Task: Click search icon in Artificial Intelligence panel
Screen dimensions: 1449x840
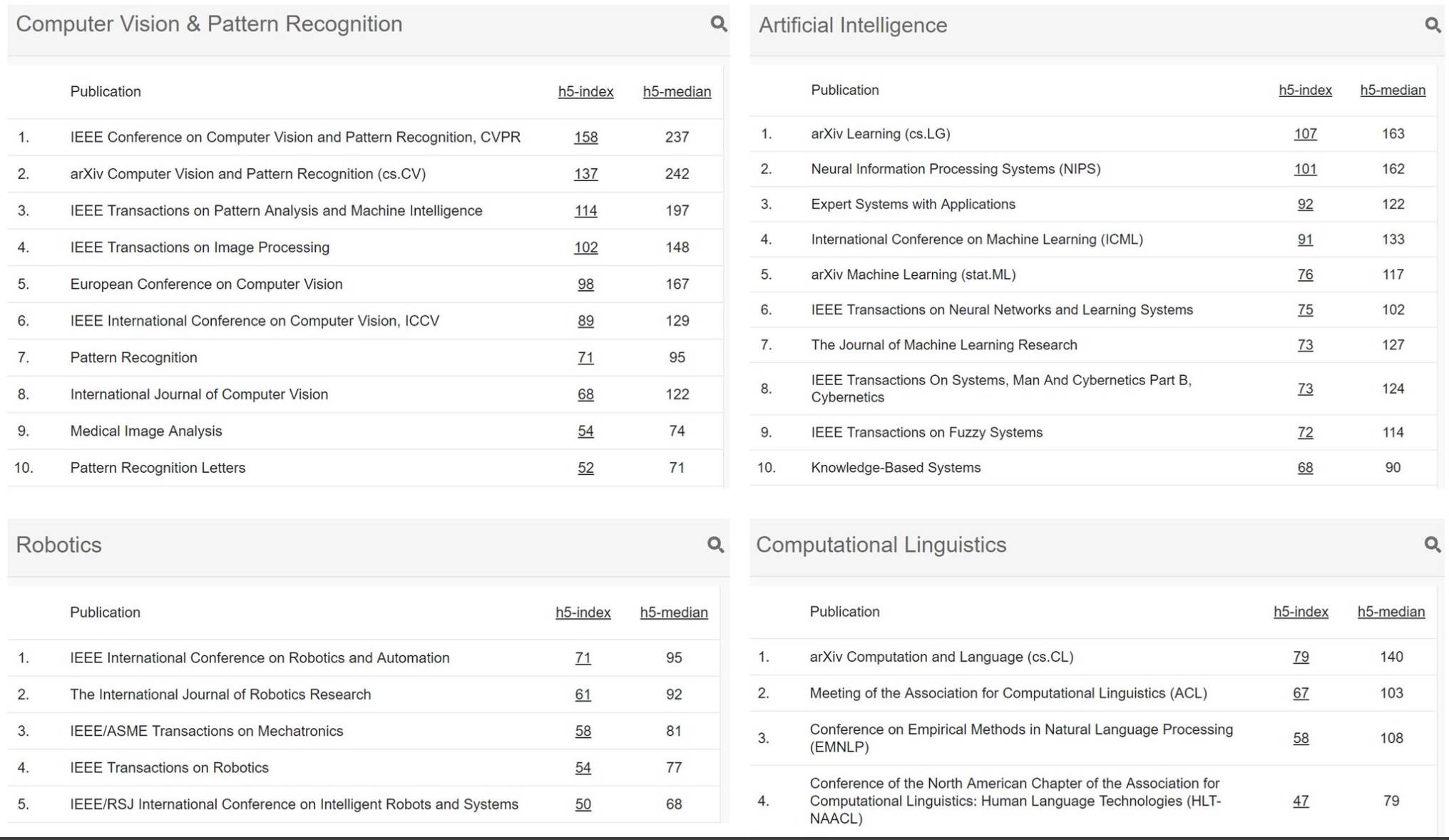Action: [x=1432, y=25]
